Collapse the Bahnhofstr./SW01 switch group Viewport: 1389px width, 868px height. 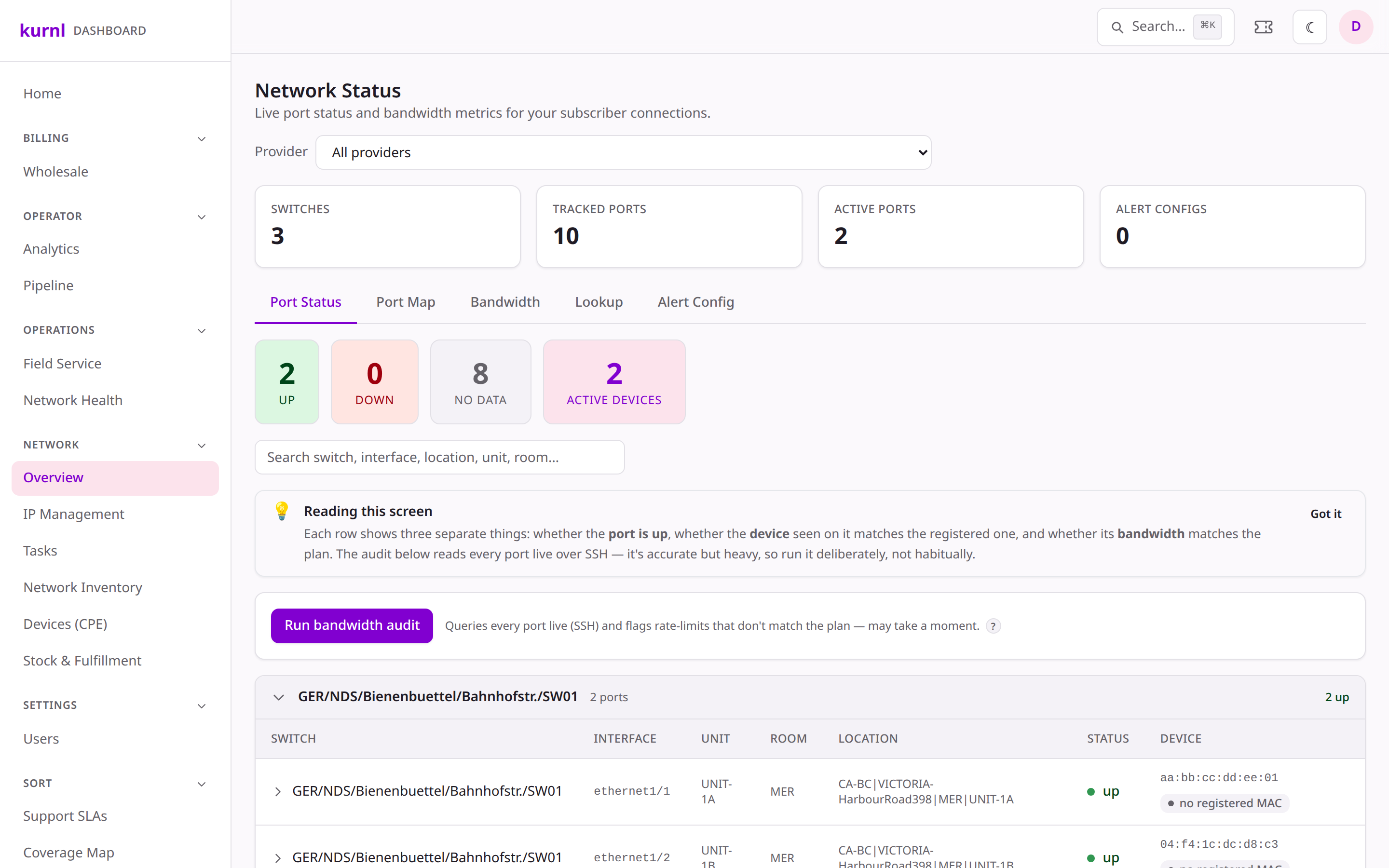point(278,697)
